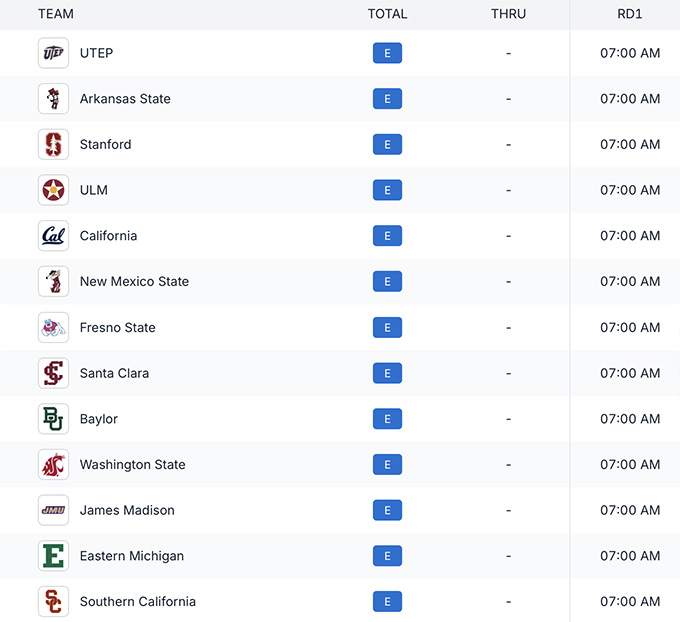Image resolution: width=680 pixels, height=622 pixels.
Task: Click Baylor's 07:00 AM tee time
Action: click(x=630, y=419)
